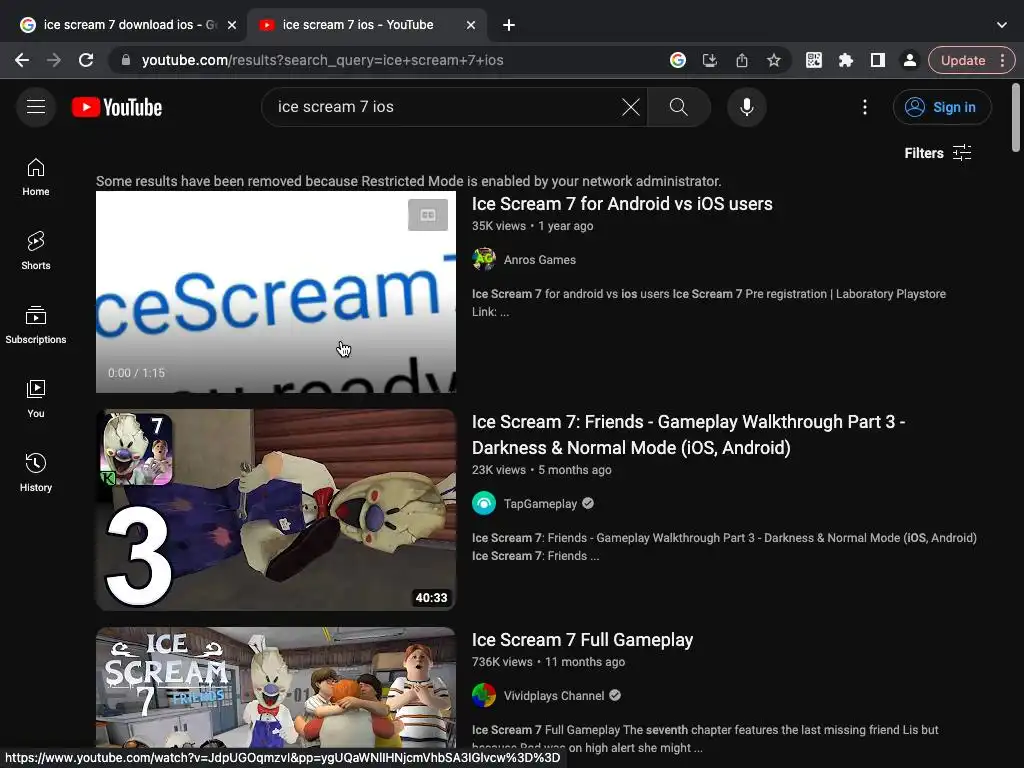Image resolution: width=1024 pixels, height=768 pixels.
Task: Open the Filters panel
Action: tap(938, 153)
